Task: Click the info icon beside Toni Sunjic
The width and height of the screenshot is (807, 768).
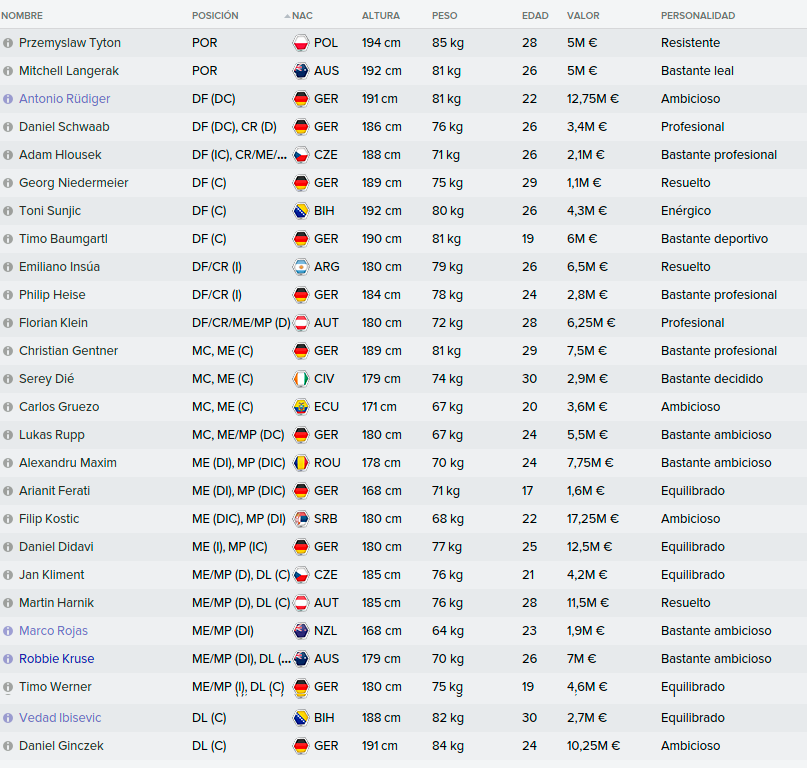Action: click(x=8, y=211)
